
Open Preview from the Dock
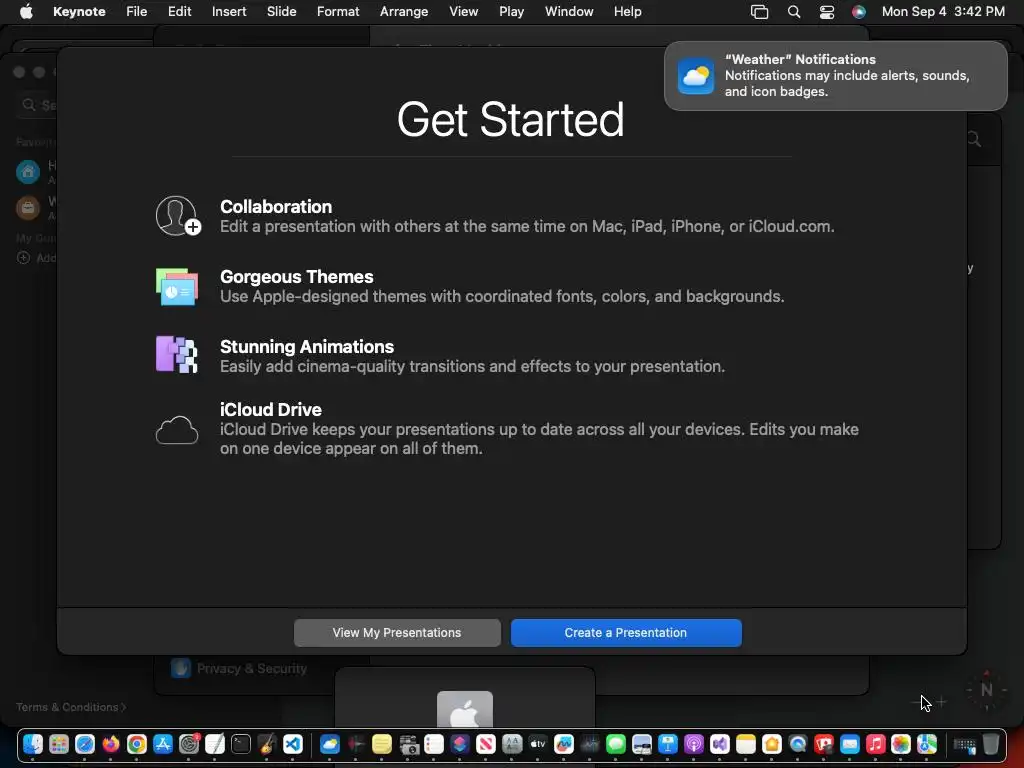point(642,744)
